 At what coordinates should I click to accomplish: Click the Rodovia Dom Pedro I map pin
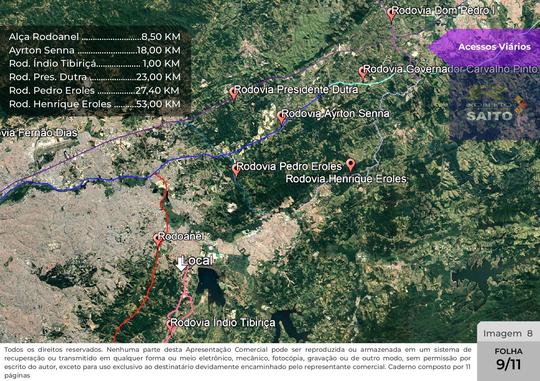pos(391,15)
